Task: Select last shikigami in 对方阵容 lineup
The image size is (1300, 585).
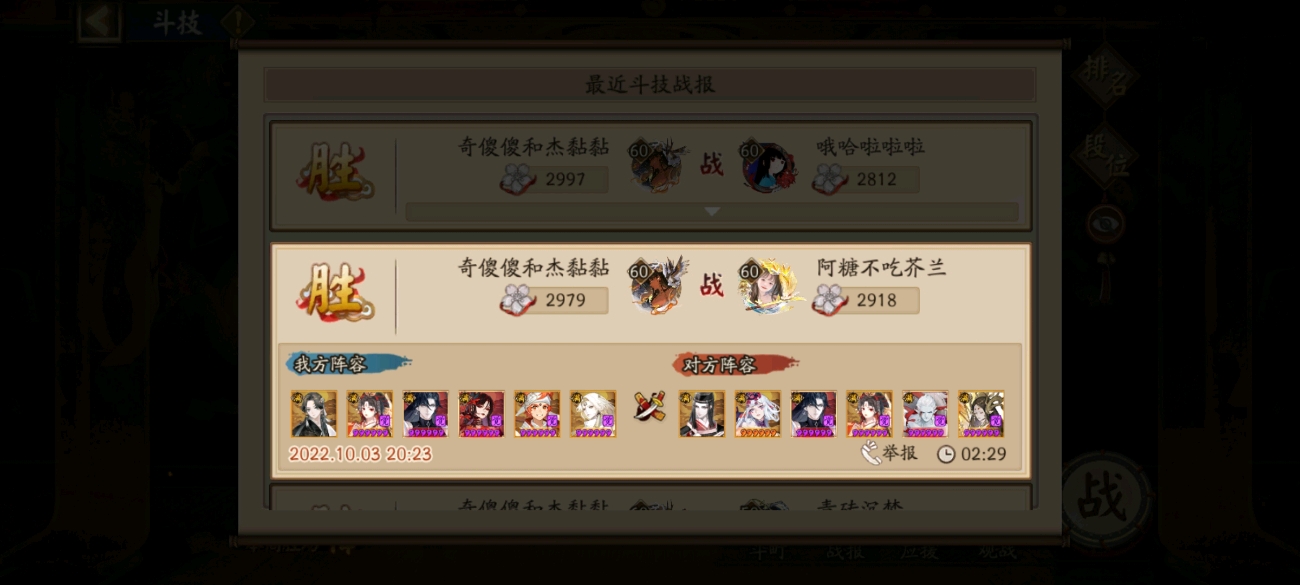Action: coord(981,413)
